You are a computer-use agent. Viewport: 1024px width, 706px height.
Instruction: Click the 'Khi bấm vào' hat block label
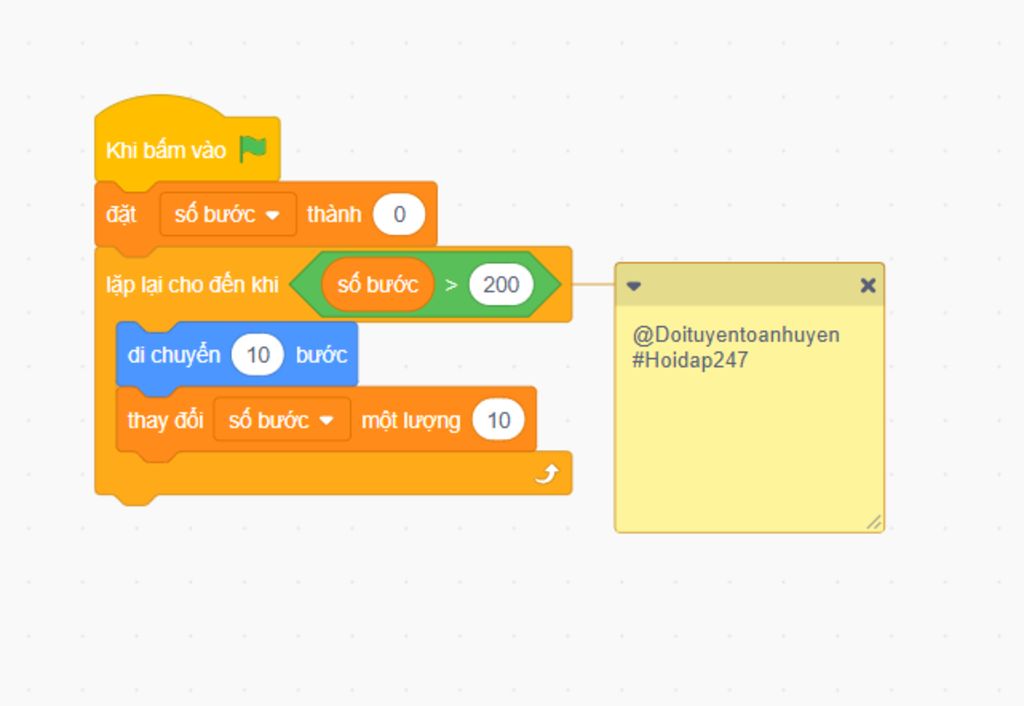tap(166, 150)
